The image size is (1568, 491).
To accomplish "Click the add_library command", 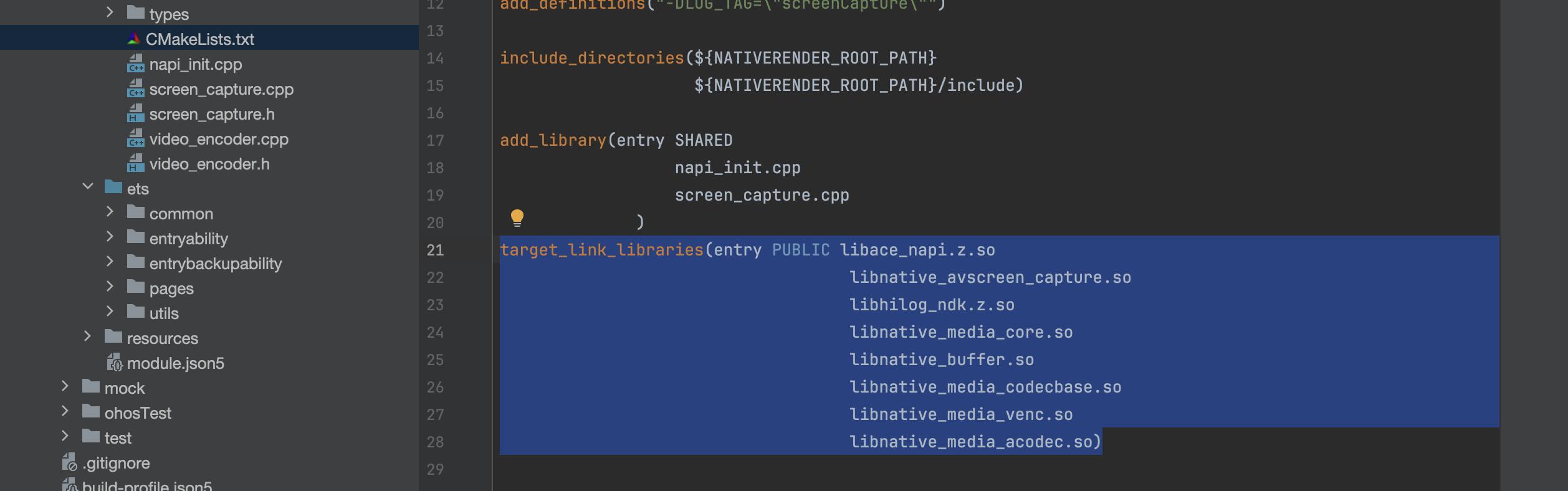I will [x=553, y=140].
